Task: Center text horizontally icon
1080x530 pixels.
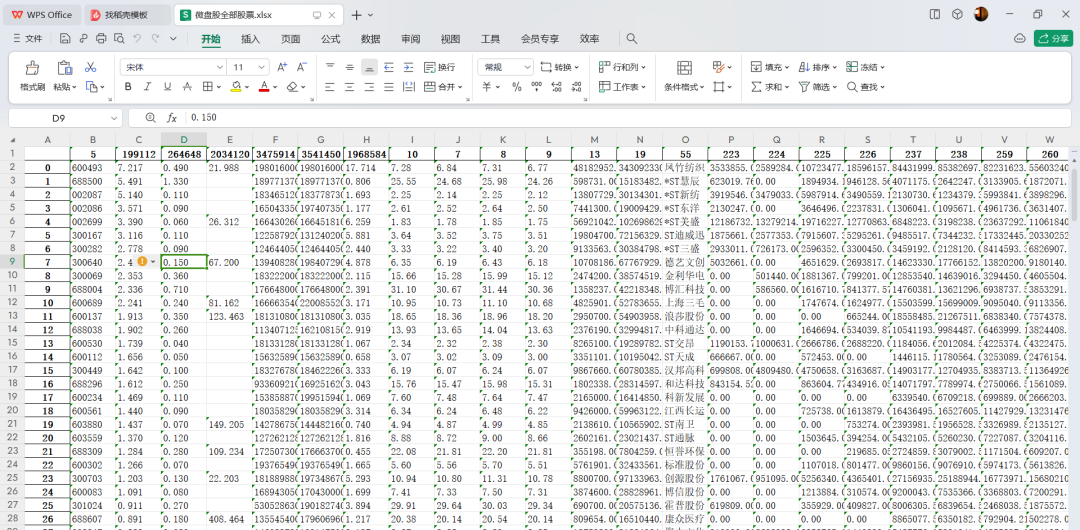Action: [350, 87]
